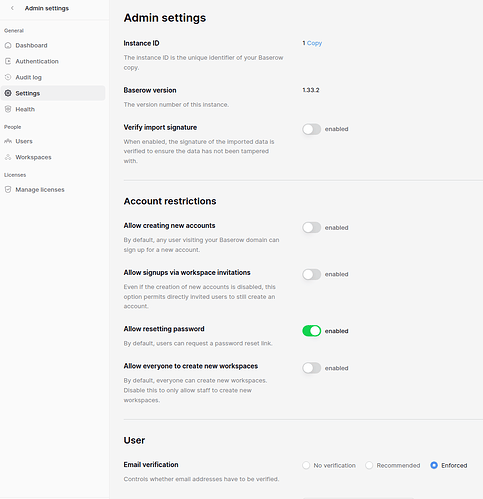This screenshot has width=483, height=499.
Task: Select No verification radio option
Action: click(x=306, y=465)
